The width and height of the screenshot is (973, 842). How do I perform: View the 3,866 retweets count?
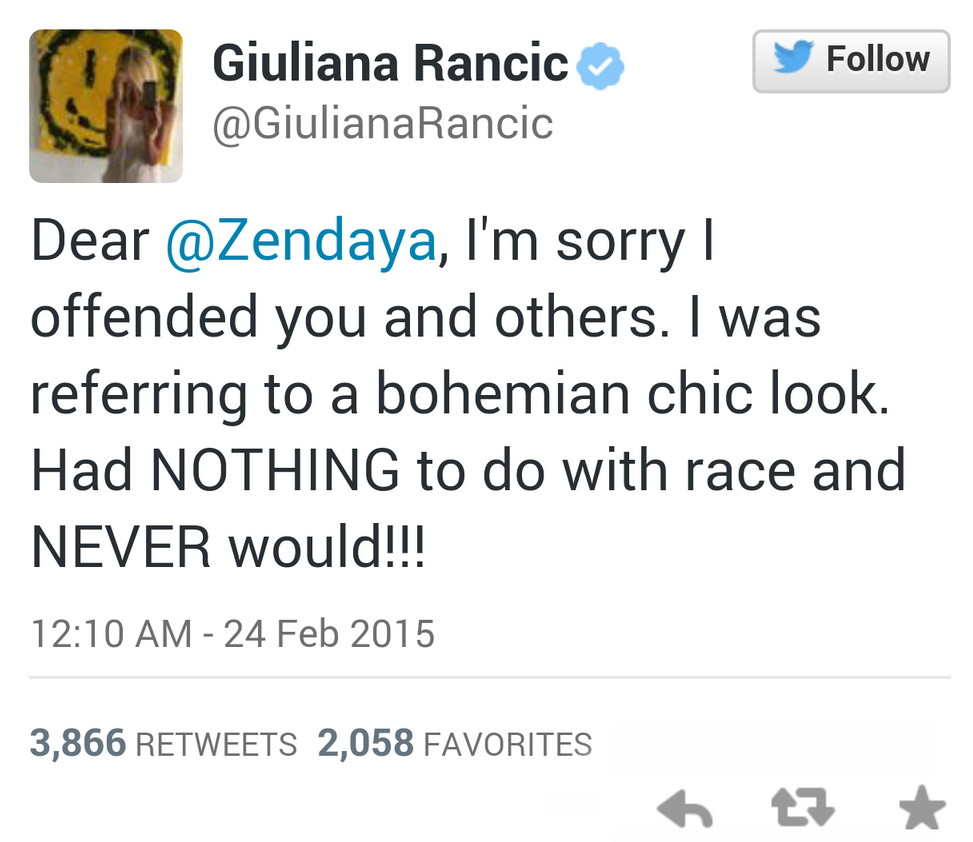[78, 743]
